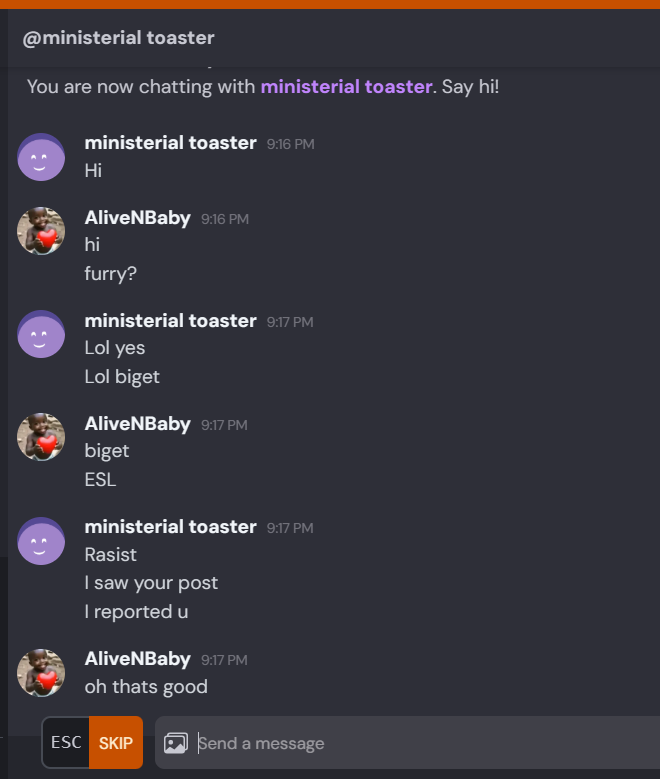Click ministerial toaster's avatar beside "Rasist" message

click(x=41, y=541)
